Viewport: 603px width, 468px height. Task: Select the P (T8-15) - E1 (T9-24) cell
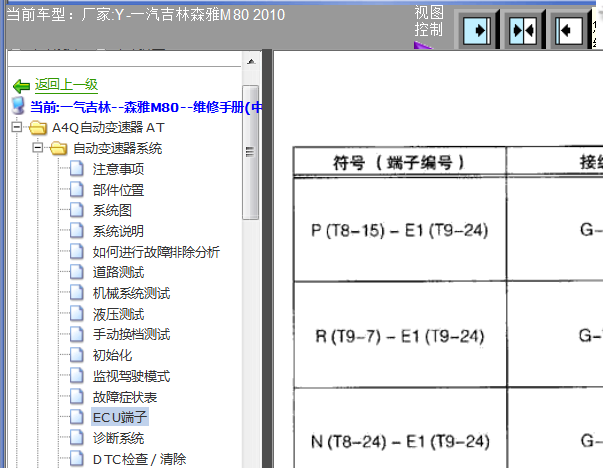[x=400, y=230]
